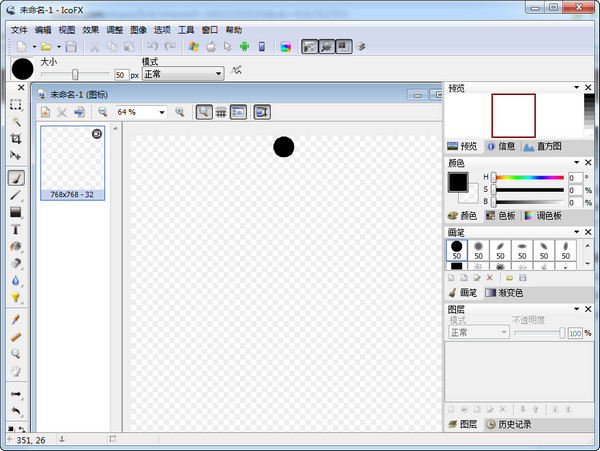Viewport: 600px width, 451px height.
Task: Select the rectangular marquee selection tool
Action: click(x=16, y=104)
